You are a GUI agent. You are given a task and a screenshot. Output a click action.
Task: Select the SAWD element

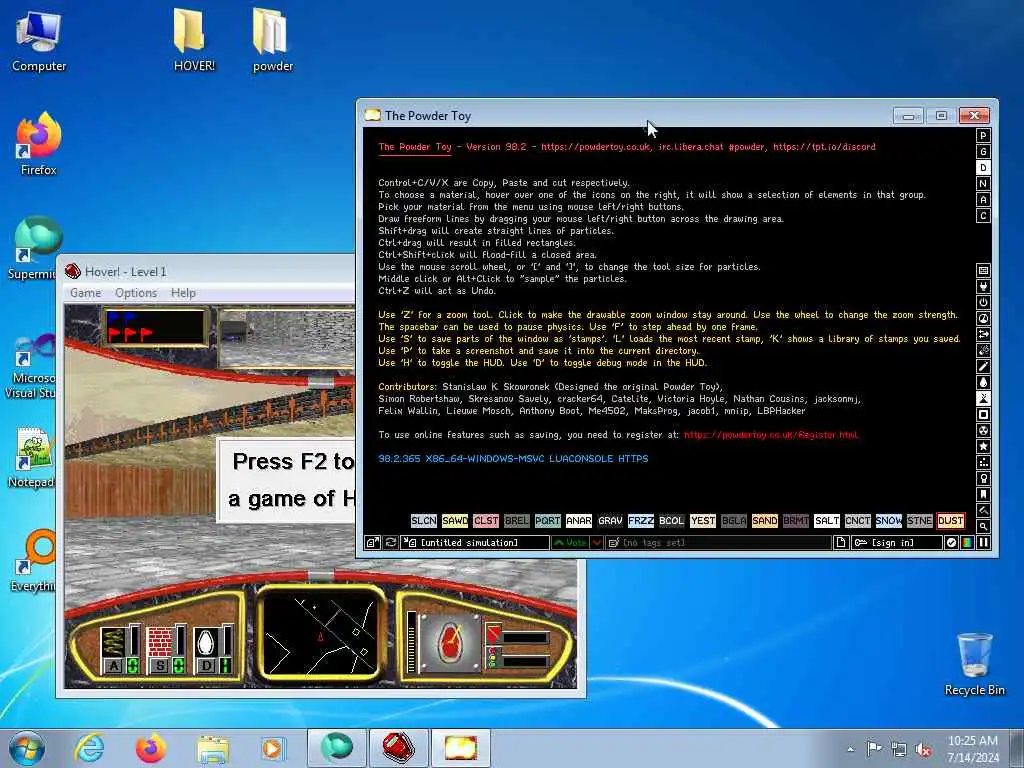pyautogui.click(x=455, y=520)
